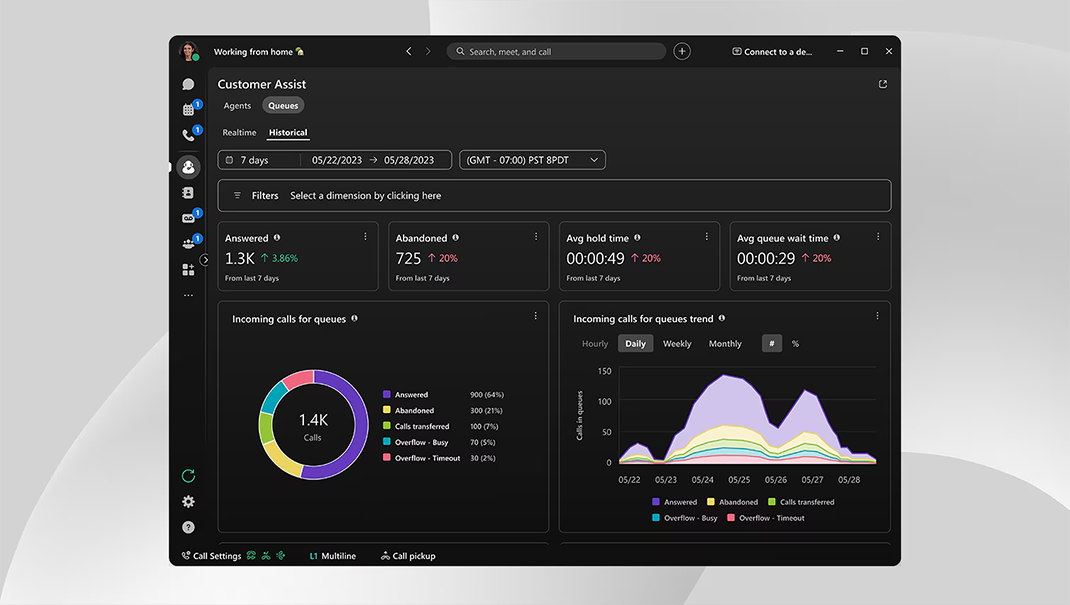This screenshot has width=1070, height=605.
Task: Click the second green status bar icon after Call Settings
Action: tap(266, 556)
